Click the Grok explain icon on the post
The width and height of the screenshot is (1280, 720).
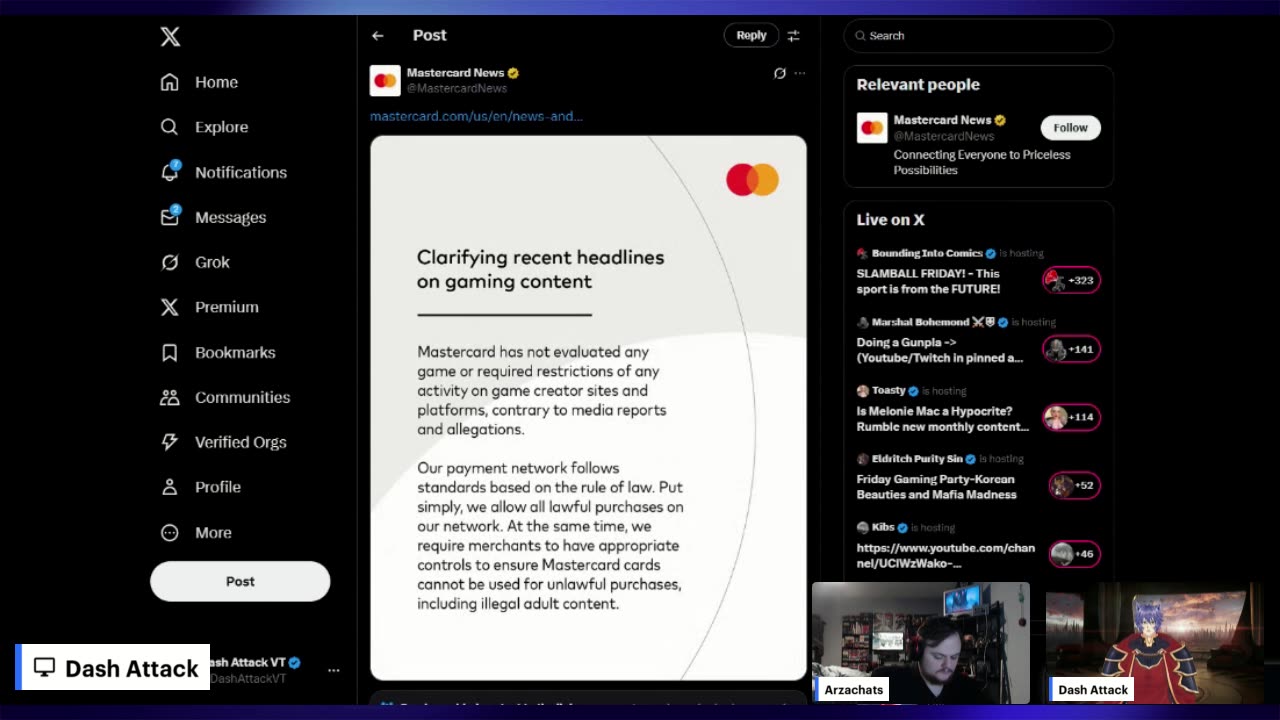click(780, 73)
